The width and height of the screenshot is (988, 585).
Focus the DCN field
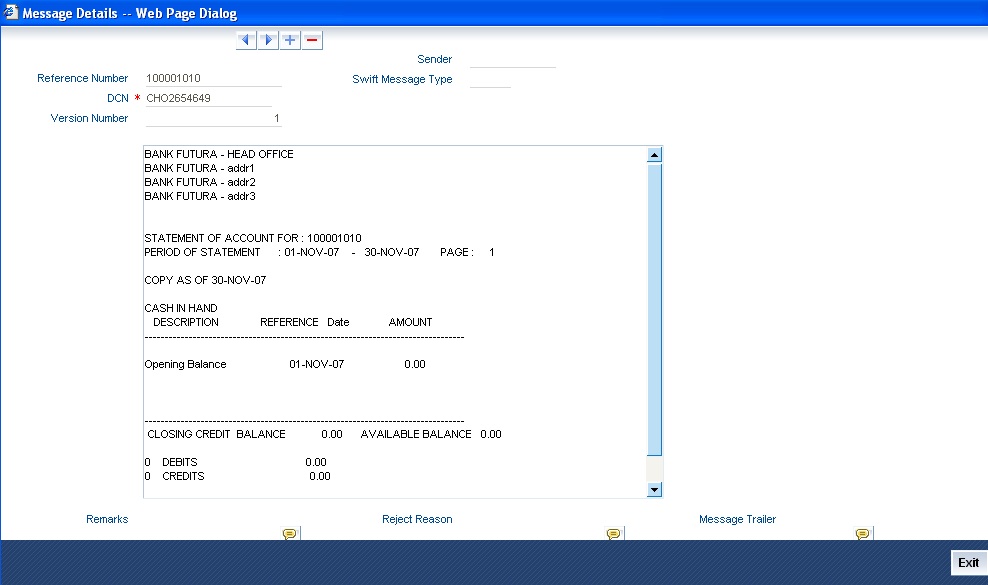209,98
